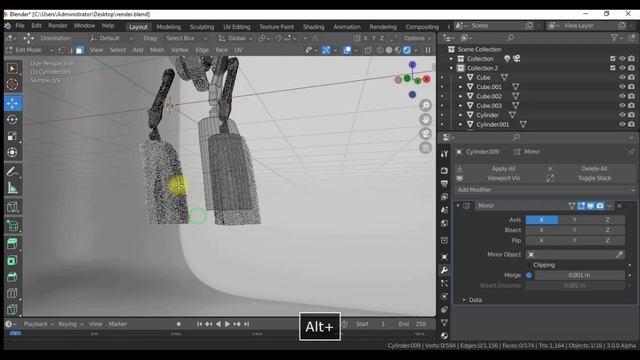
Task: Expand the Cube.002 tree item
Action: coord(460,96)
